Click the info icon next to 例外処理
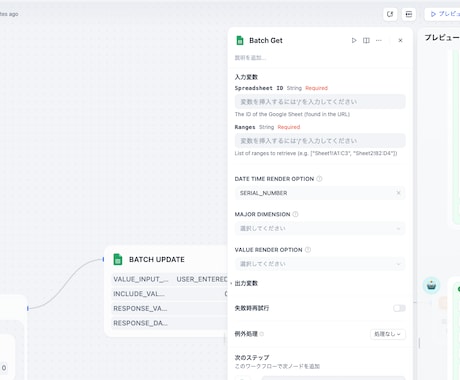 point(262,334)
